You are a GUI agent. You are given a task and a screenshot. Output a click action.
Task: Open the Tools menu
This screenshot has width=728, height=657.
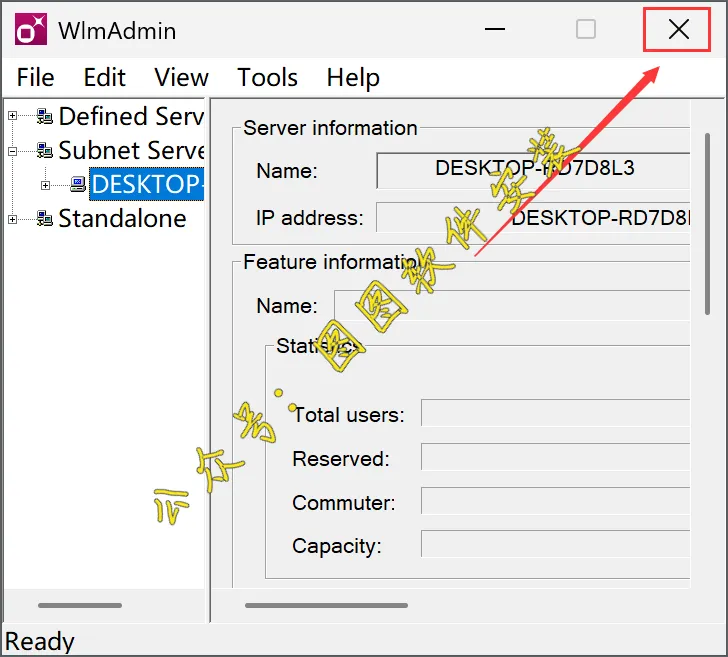pyautogui.click(x=267, y=77)
